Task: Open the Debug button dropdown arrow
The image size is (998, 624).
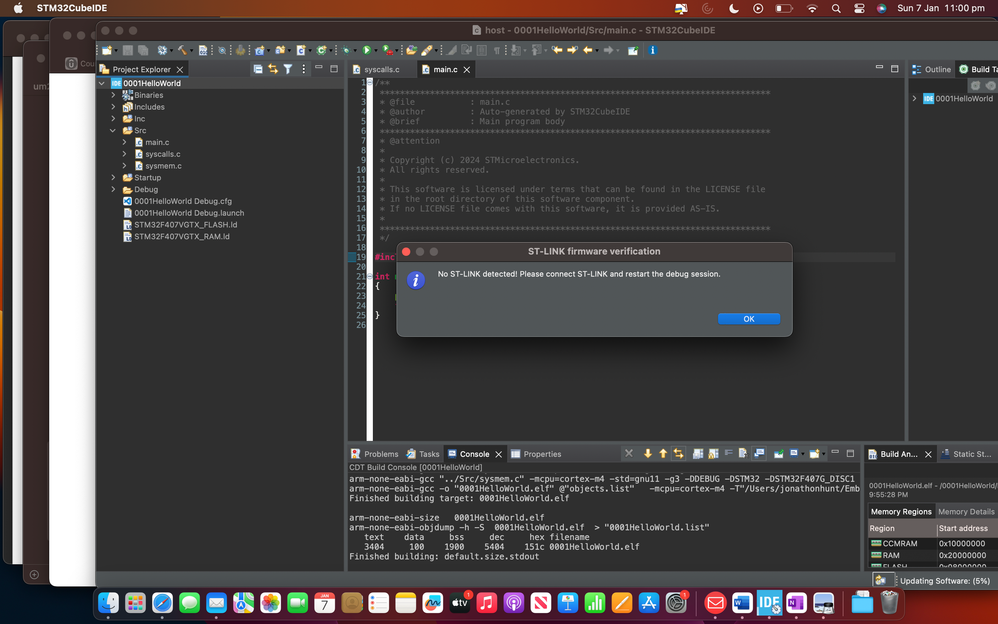Action: (x=356, y=51)
